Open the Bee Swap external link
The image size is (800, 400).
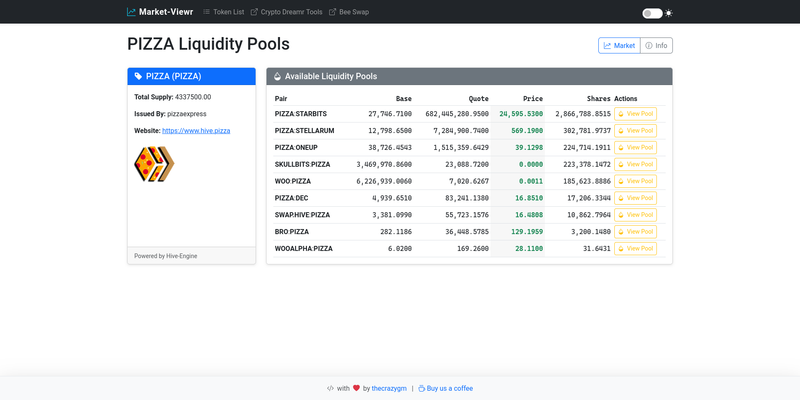(x=349, y=12)
